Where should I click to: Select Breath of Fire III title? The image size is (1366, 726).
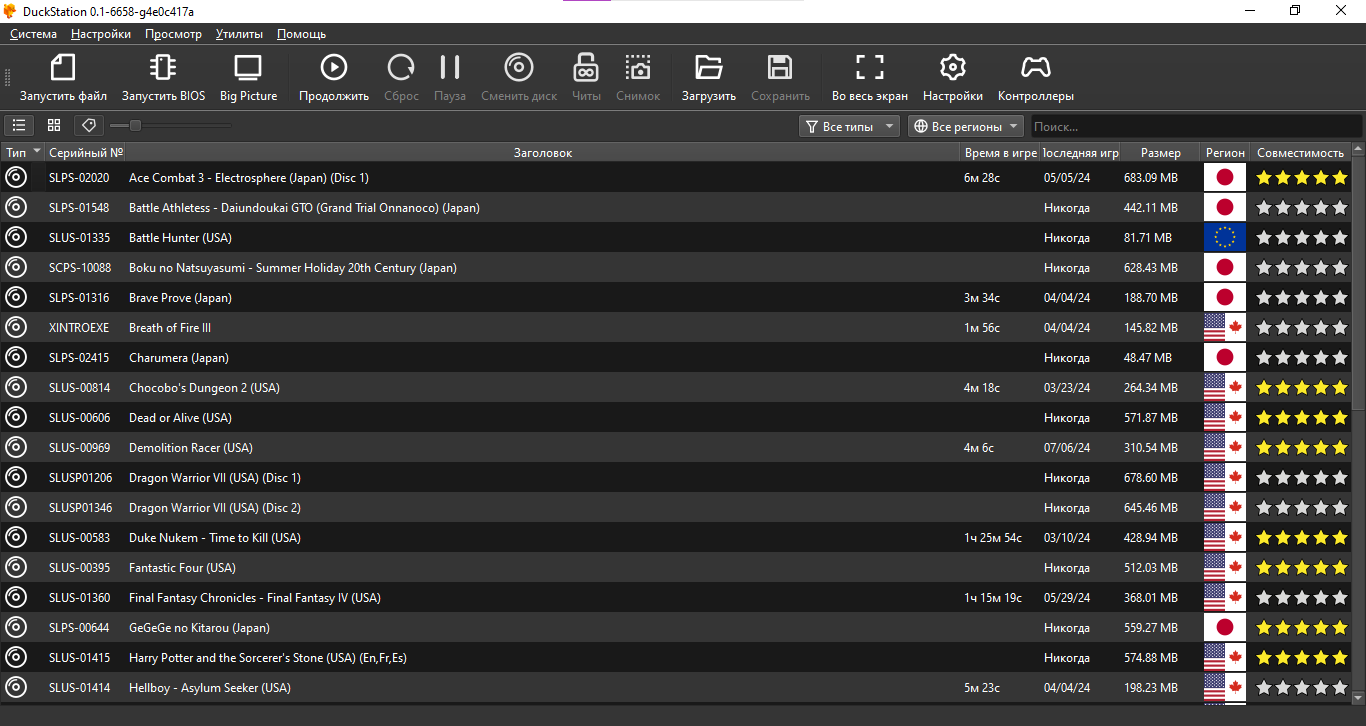[x=170, y=328]
